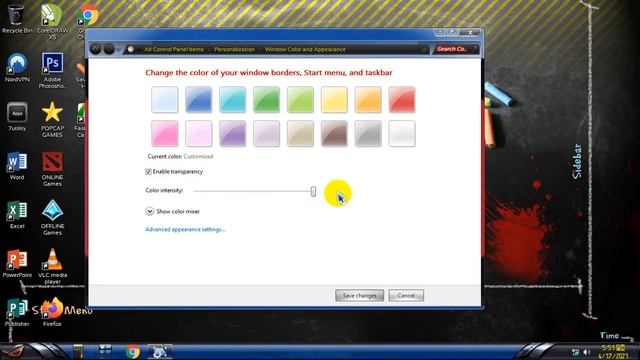Image resolution: width=640 pixels, height=360 pixels.
Task: Select the dark green color swatch
Action: click(266, 99)
